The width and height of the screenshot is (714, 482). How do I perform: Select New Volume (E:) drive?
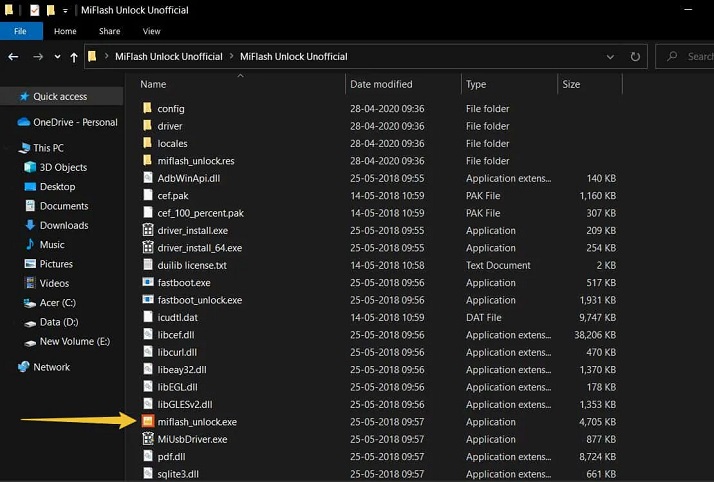point(75,341)
